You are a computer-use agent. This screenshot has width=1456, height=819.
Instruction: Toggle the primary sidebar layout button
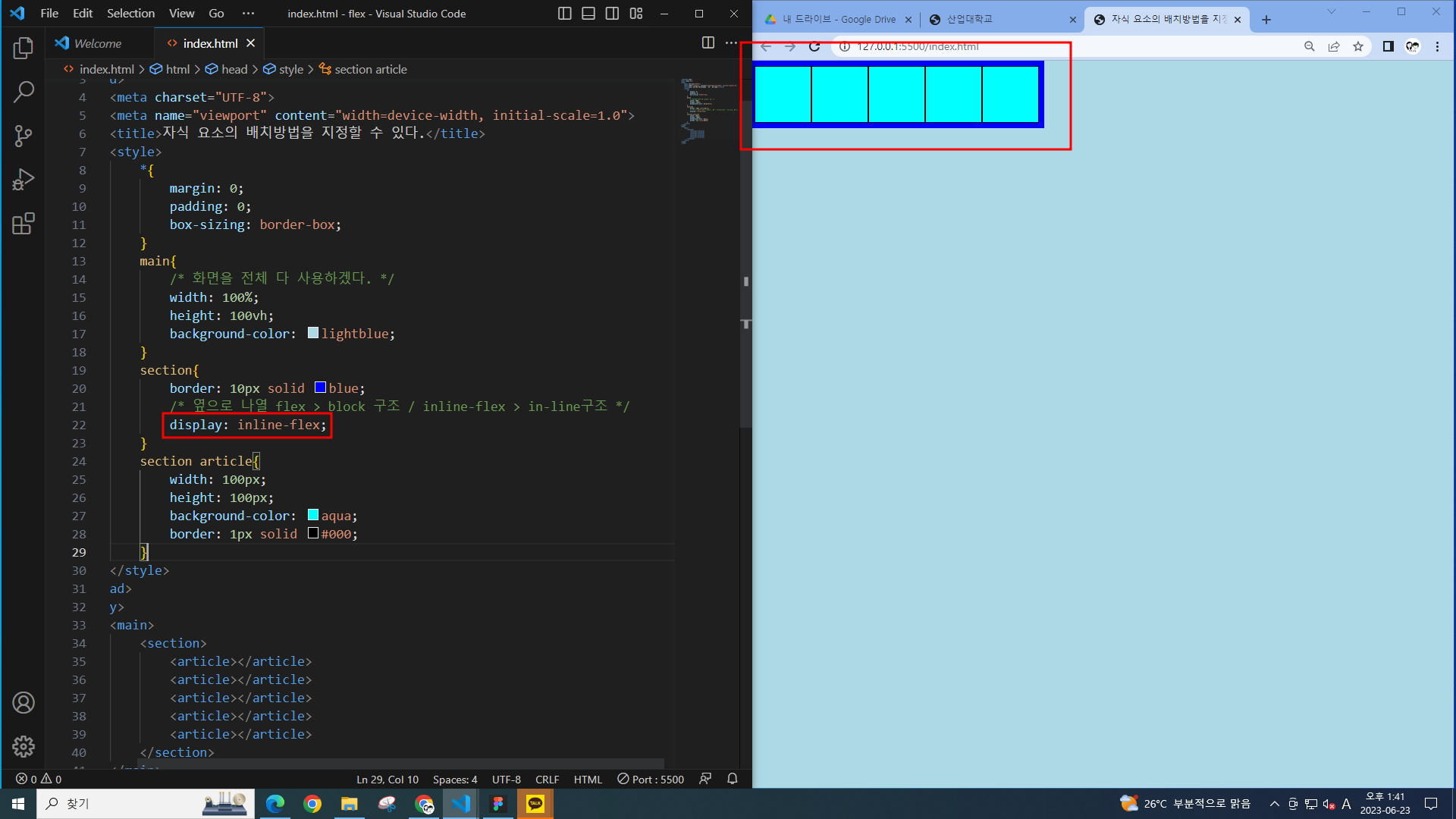(564, 14)
